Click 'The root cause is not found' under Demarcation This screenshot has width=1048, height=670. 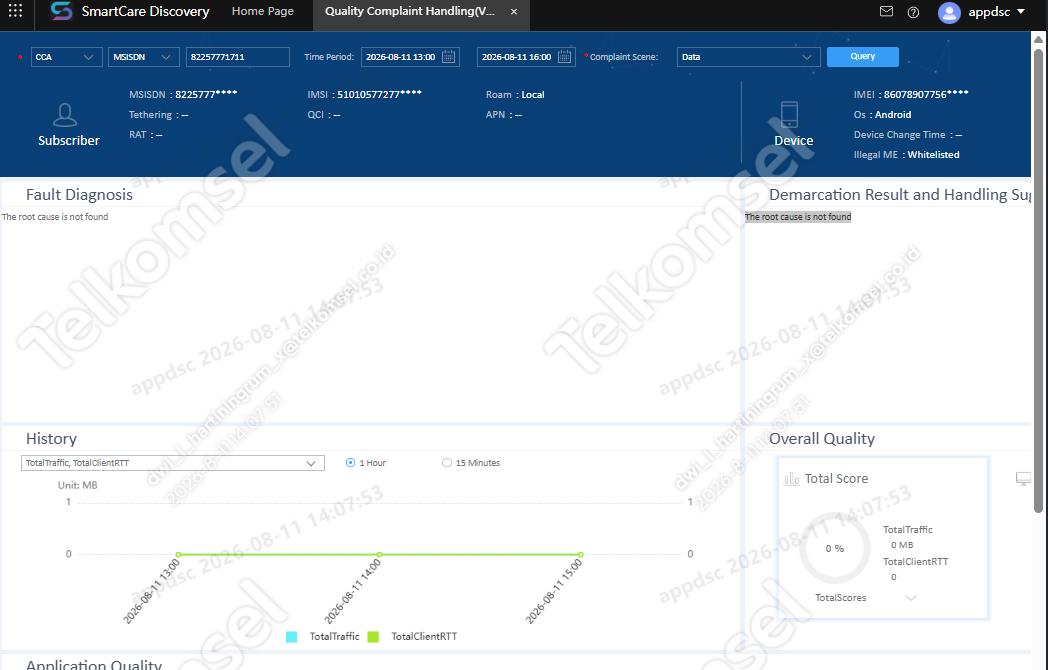coord(798,217)
